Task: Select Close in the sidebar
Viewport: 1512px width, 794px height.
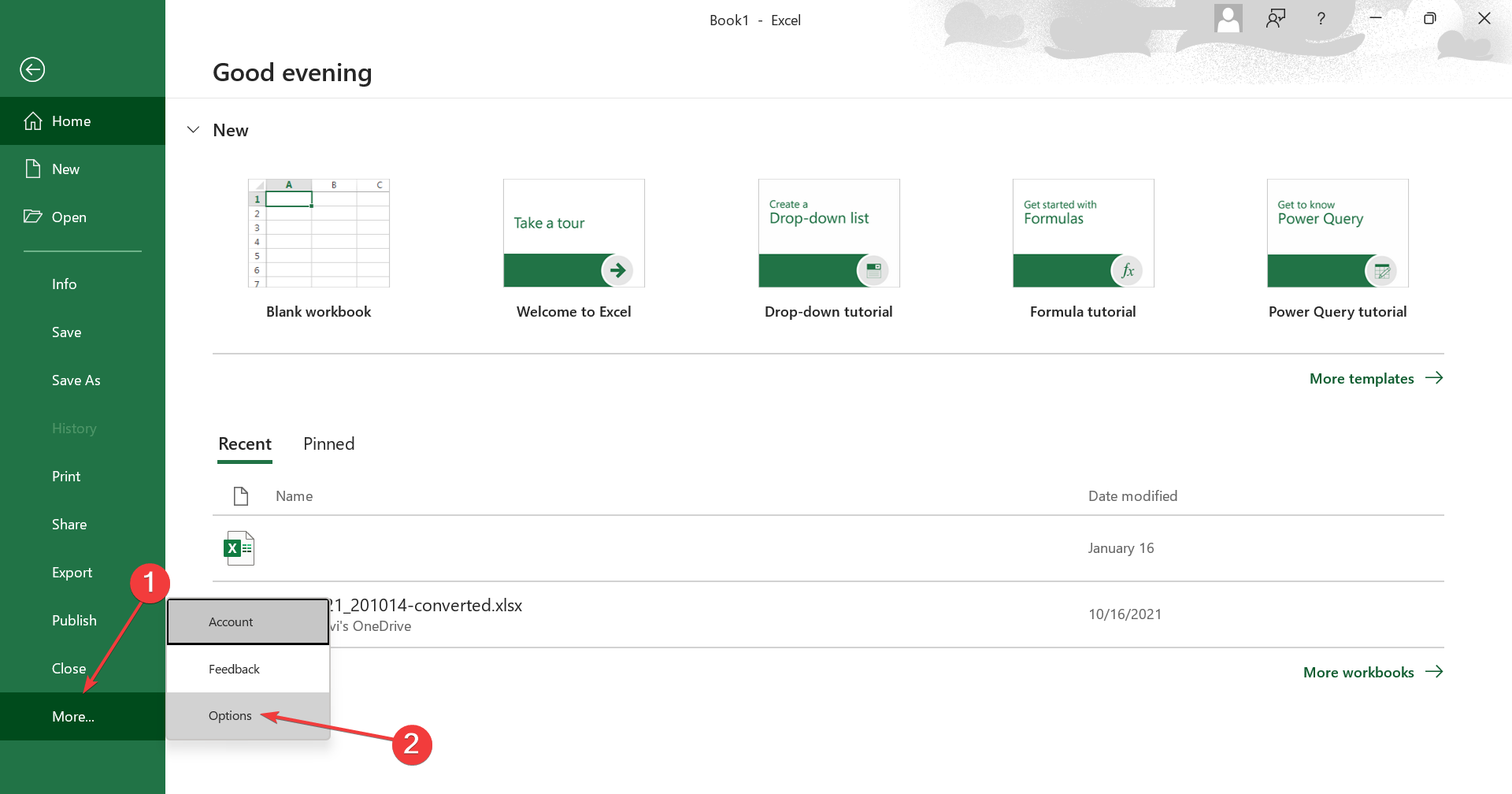Action: point(83,669)
